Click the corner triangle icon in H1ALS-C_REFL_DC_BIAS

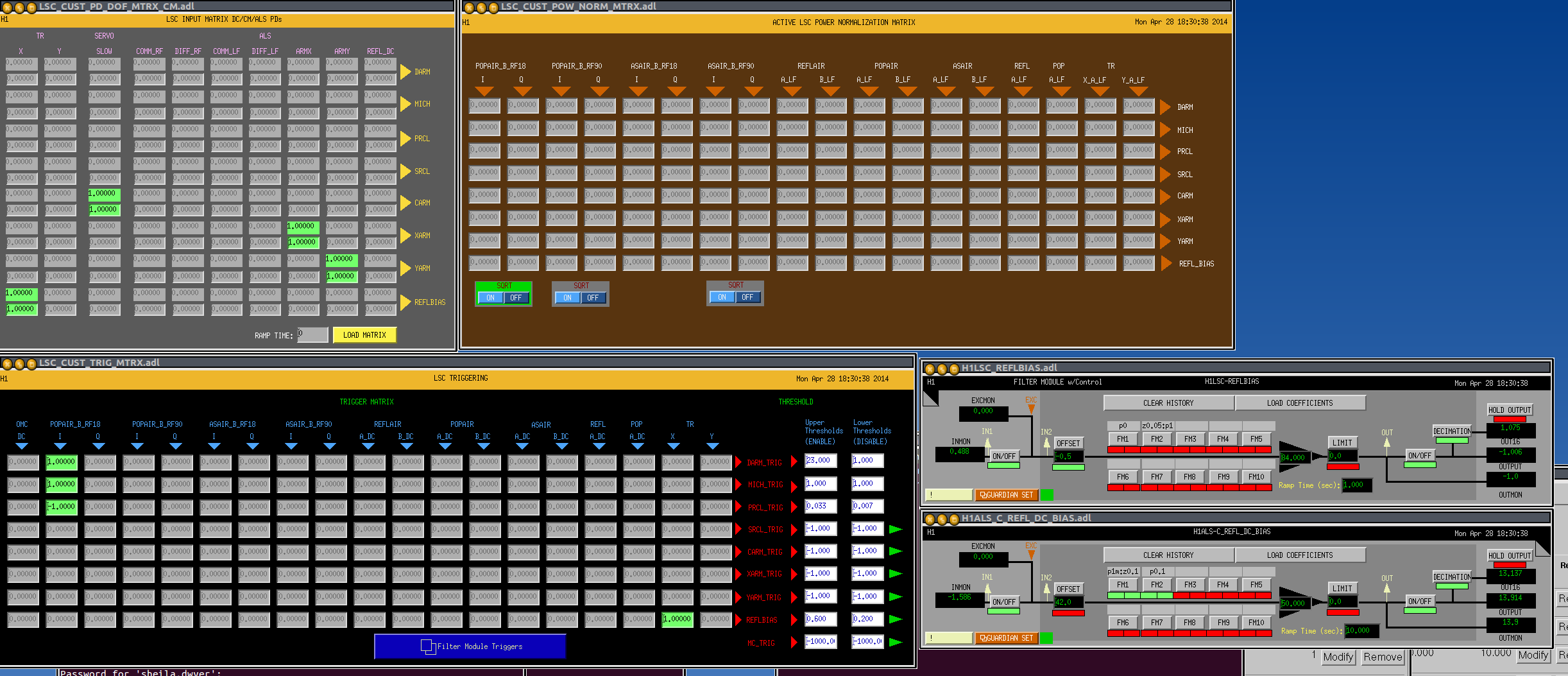[x=1543, y=548]
